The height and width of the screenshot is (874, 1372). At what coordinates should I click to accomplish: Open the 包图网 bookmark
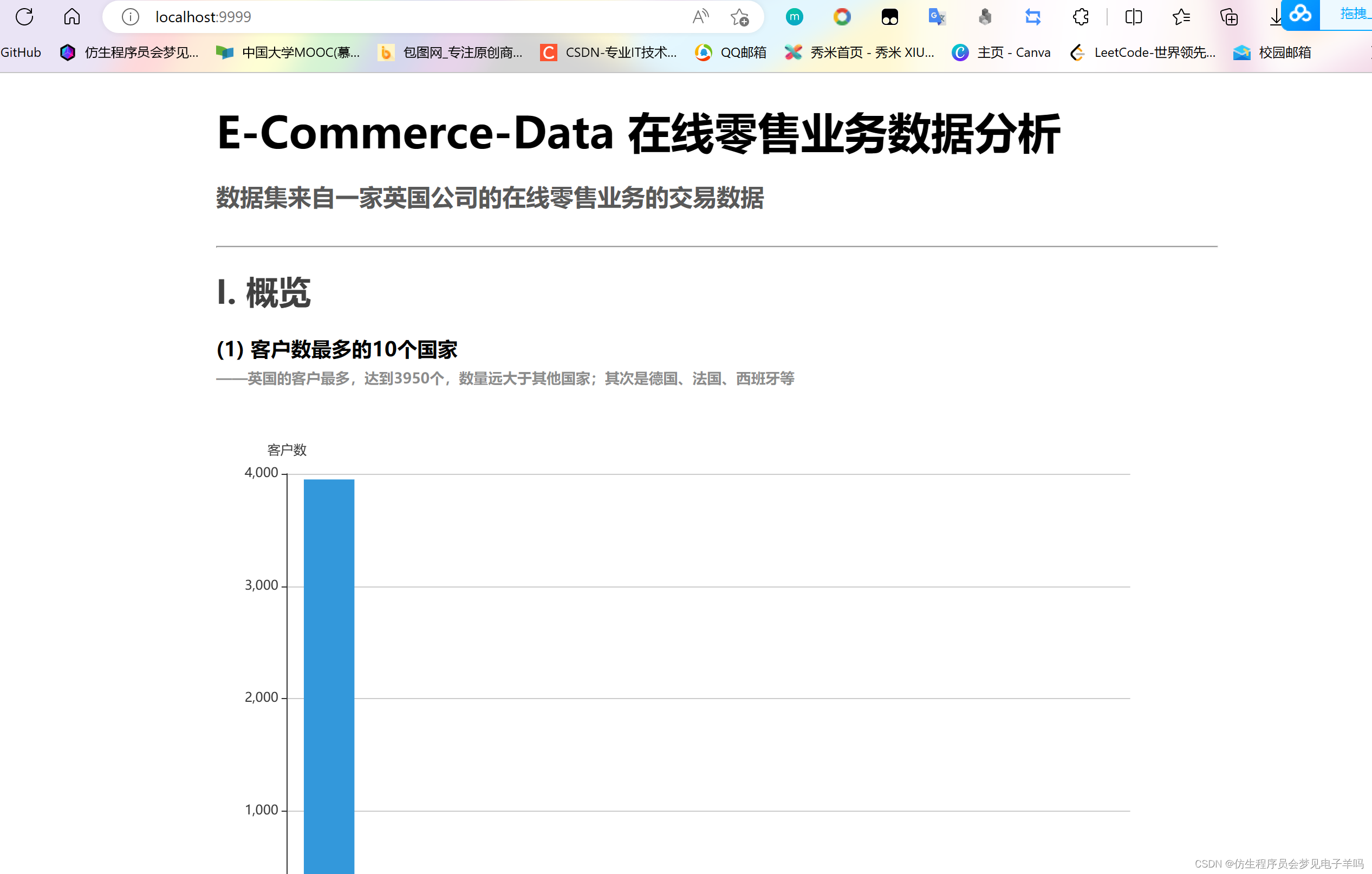(450, 53)
